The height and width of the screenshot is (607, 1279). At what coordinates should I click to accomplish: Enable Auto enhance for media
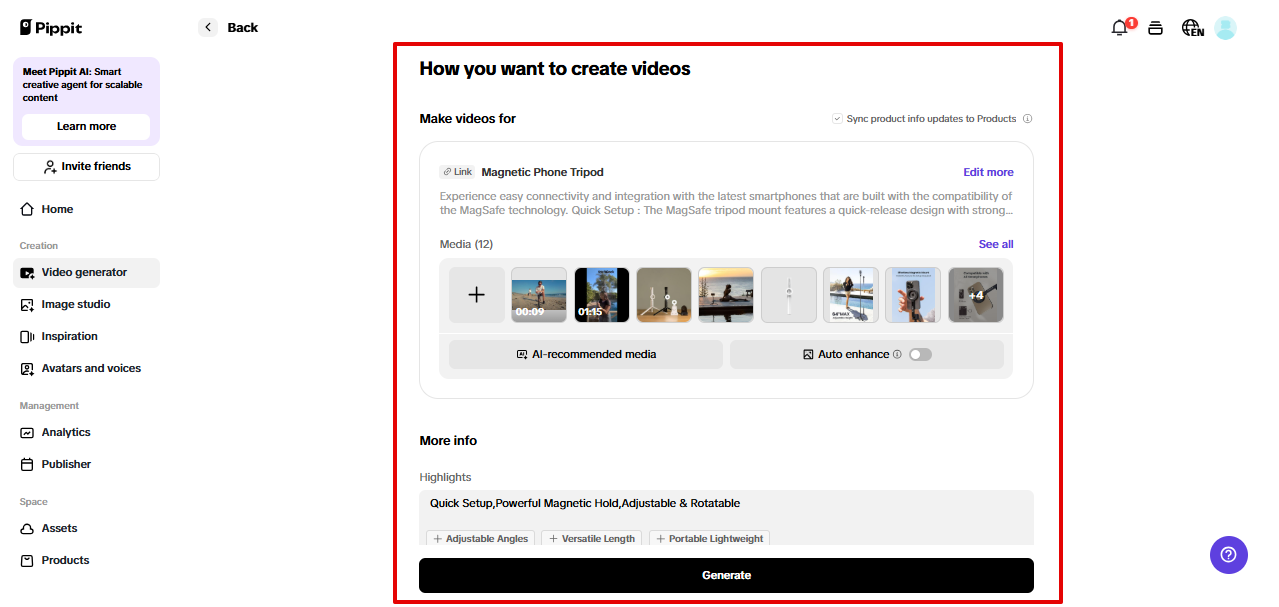tap(920, 354)
